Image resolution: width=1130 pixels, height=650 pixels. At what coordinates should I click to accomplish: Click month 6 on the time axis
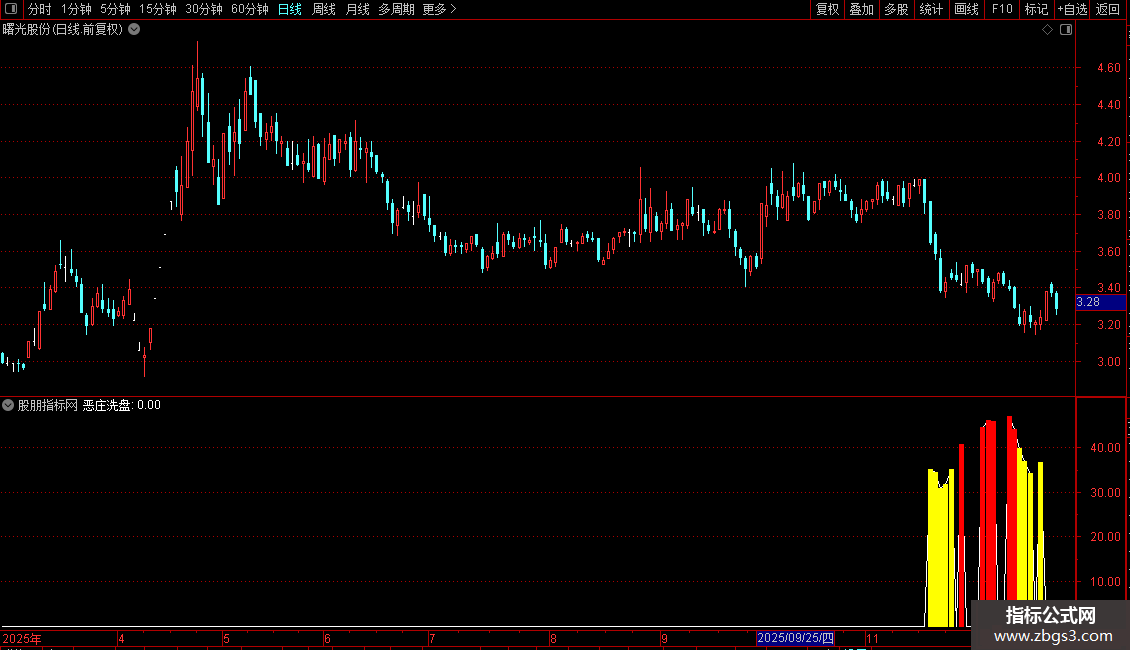(327, 638)
